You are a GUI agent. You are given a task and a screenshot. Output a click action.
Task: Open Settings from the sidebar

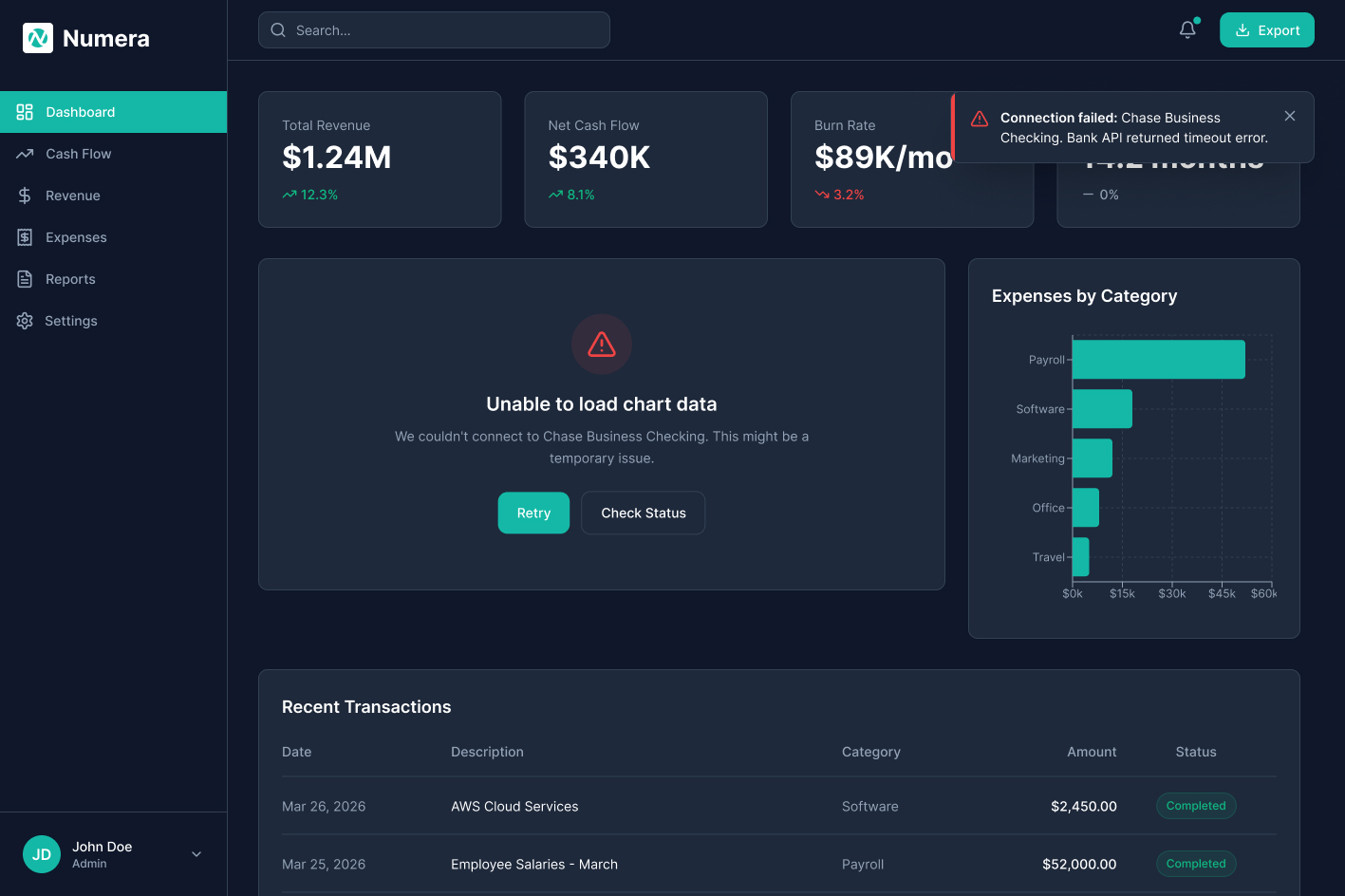114,321
